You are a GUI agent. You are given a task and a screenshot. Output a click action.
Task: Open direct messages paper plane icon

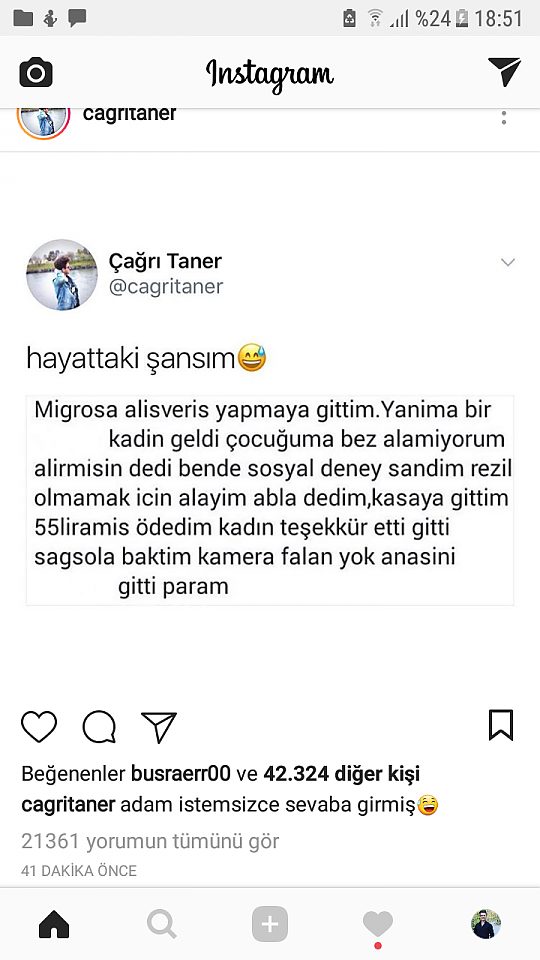coord(504,72)
